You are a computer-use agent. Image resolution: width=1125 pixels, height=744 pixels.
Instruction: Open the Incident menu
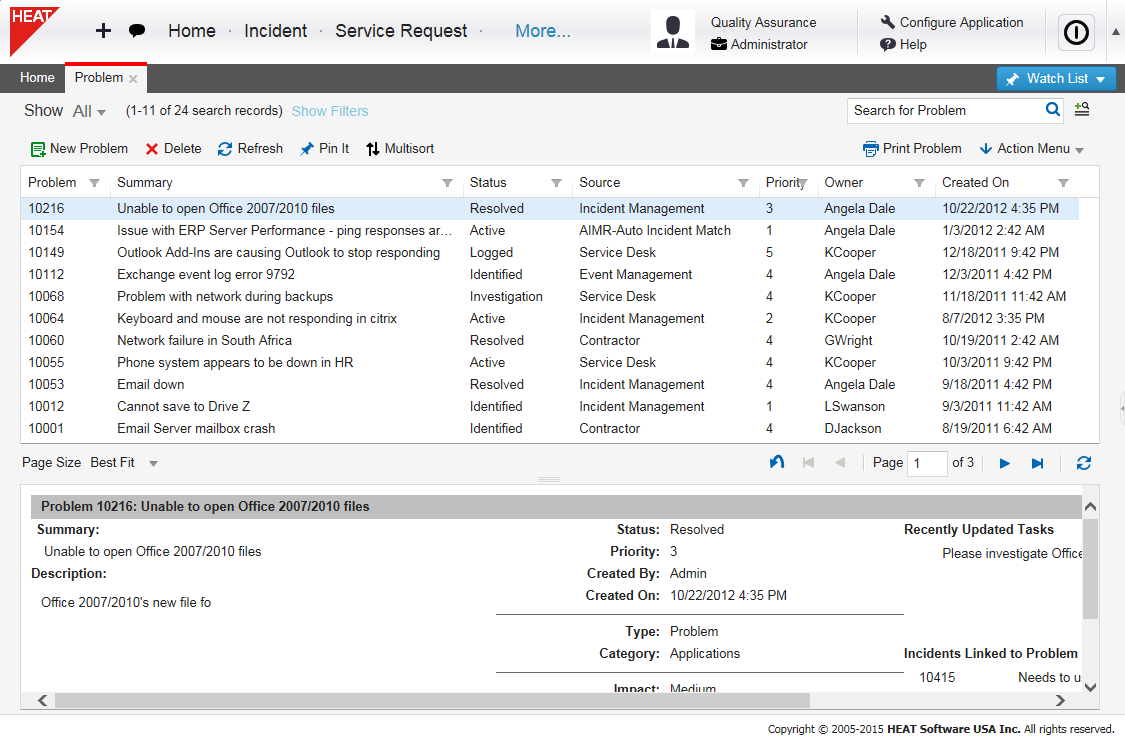pyautogui.click(x=276, y=31)
